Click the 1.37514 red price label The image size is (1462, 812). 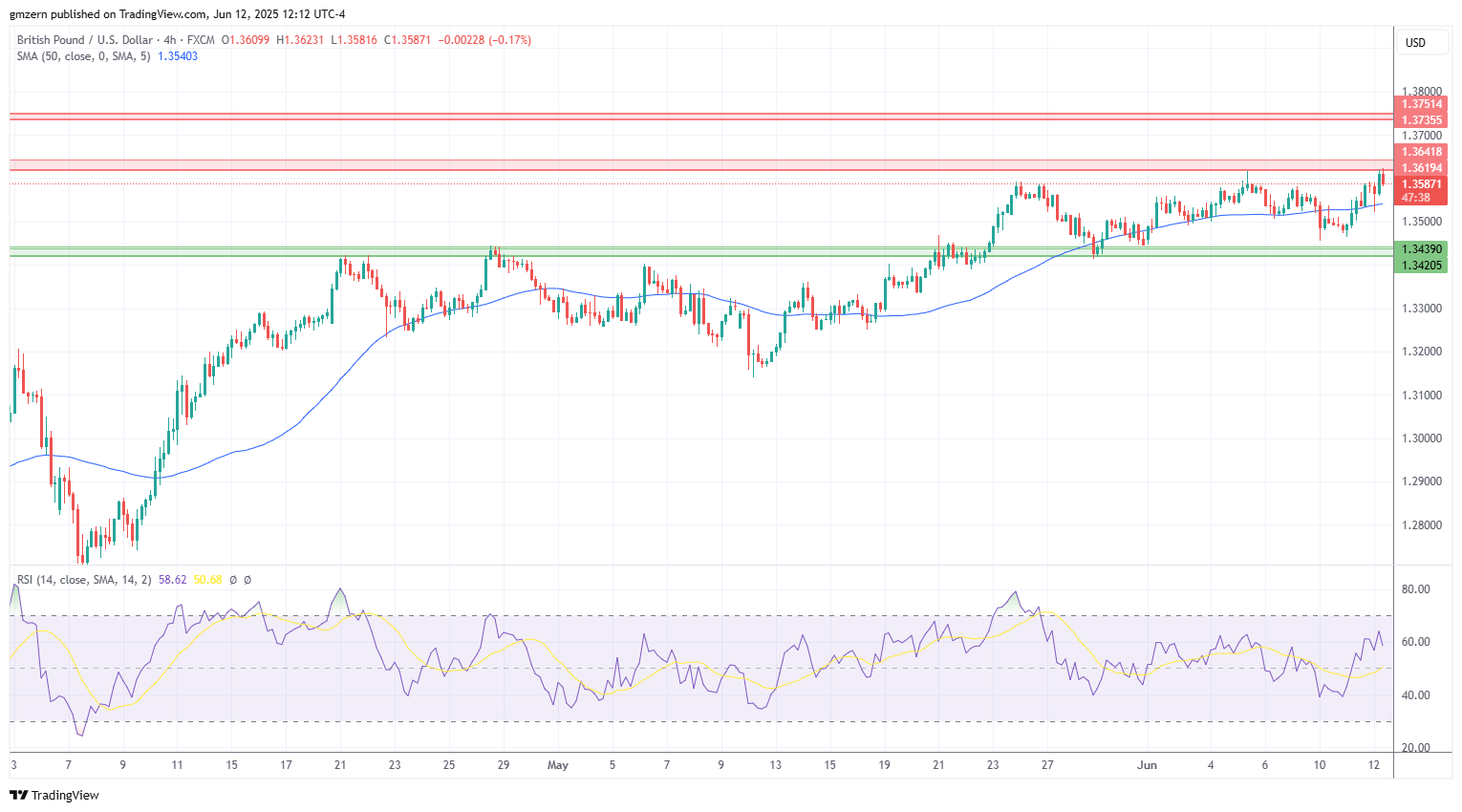pyautogui.click(x=1422, y=104)
